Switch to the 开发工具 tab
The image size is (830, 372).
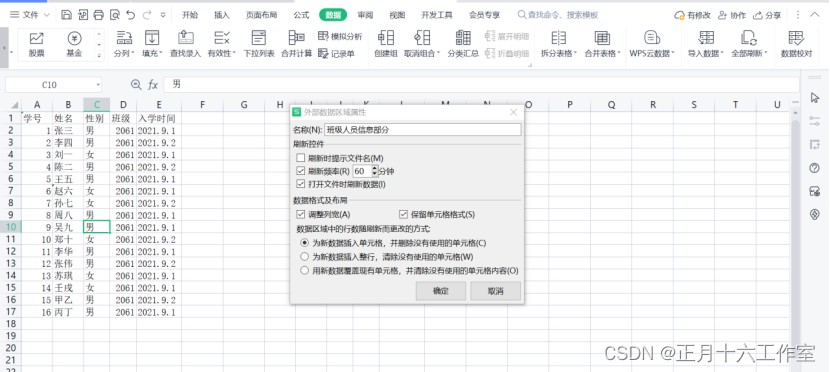[437, 15]
